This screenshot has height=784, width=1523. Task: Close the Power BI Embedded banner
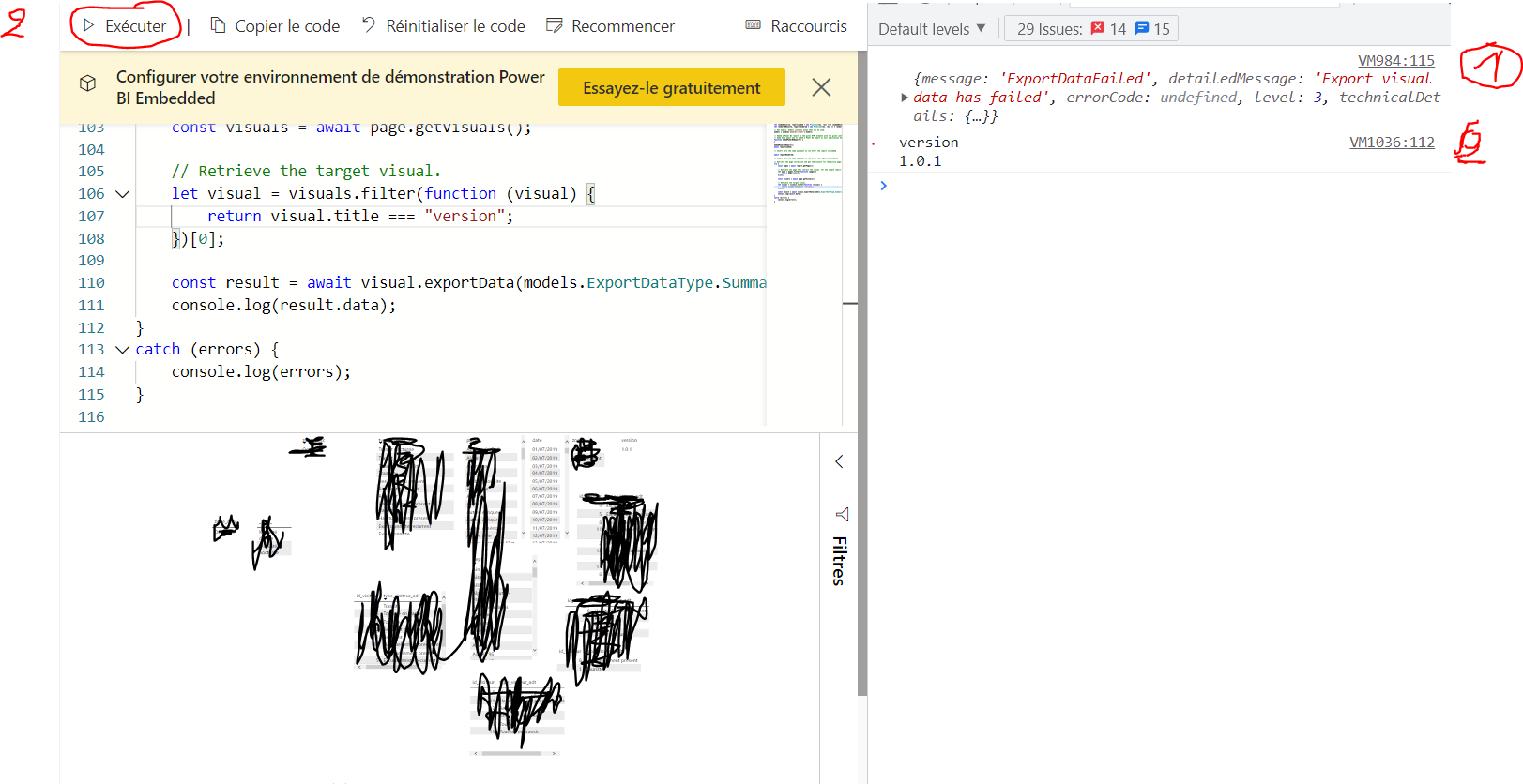pyautogui.click(x=821, y=87)
